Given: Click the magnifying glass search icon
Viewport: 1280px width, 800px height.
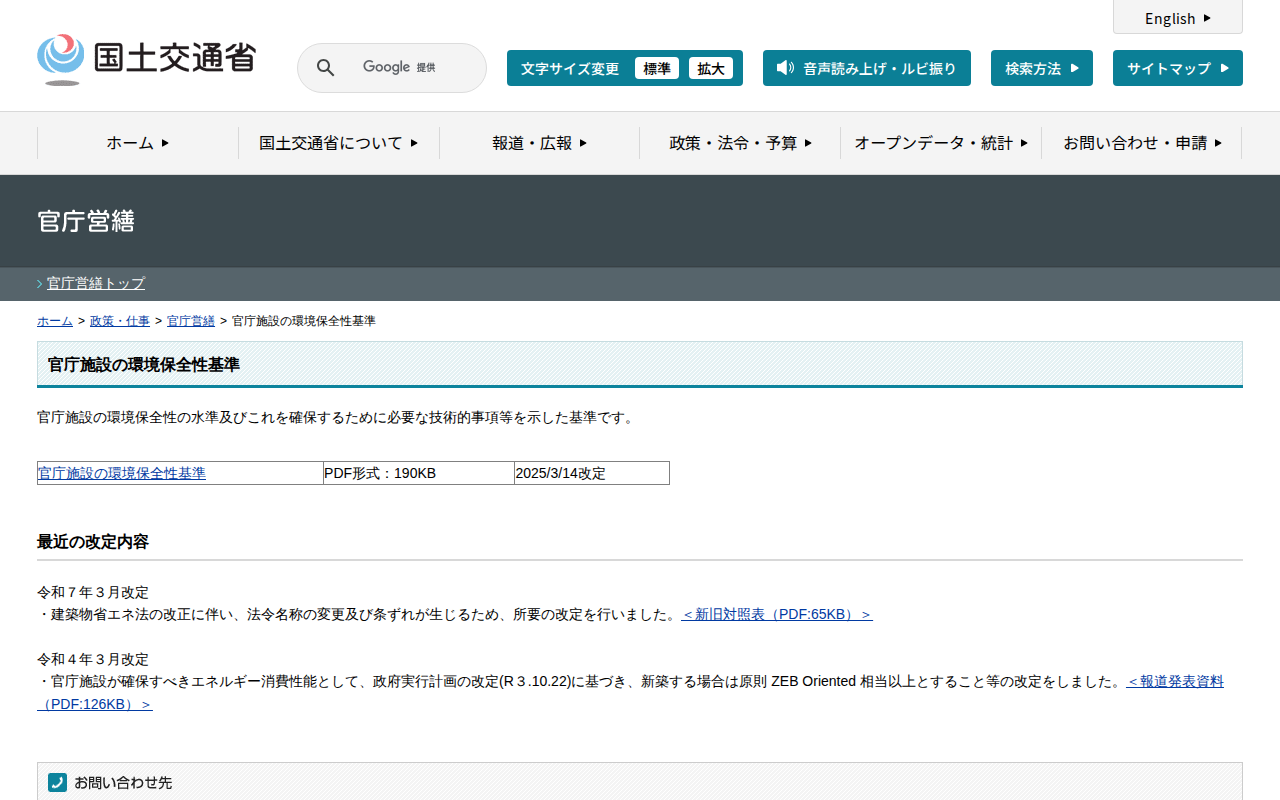Looking at the screenshot, I should [x=325, y=68].
